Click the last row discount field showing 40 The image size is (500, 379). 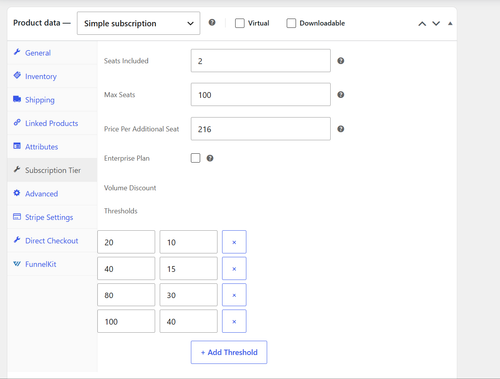tap(188, 321)
